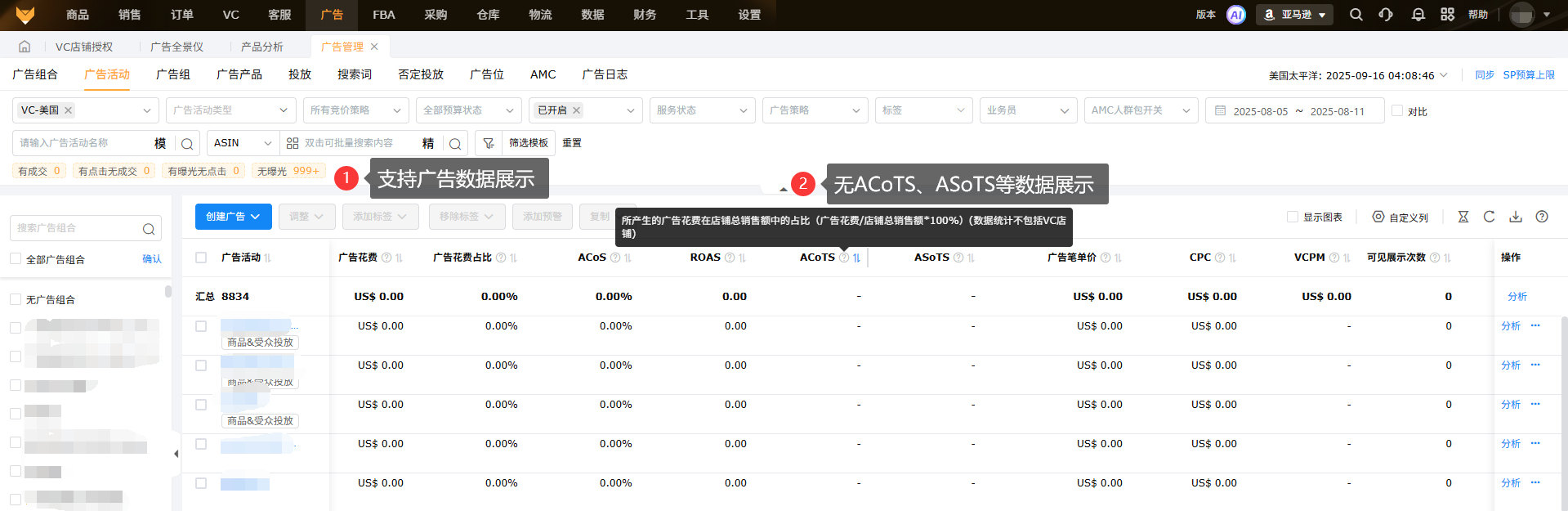Image resolution: width=1568 pixels, height=511 pixels.
Task: Sort by the ACoTS column sort arrows
Action: pos(856,258)
